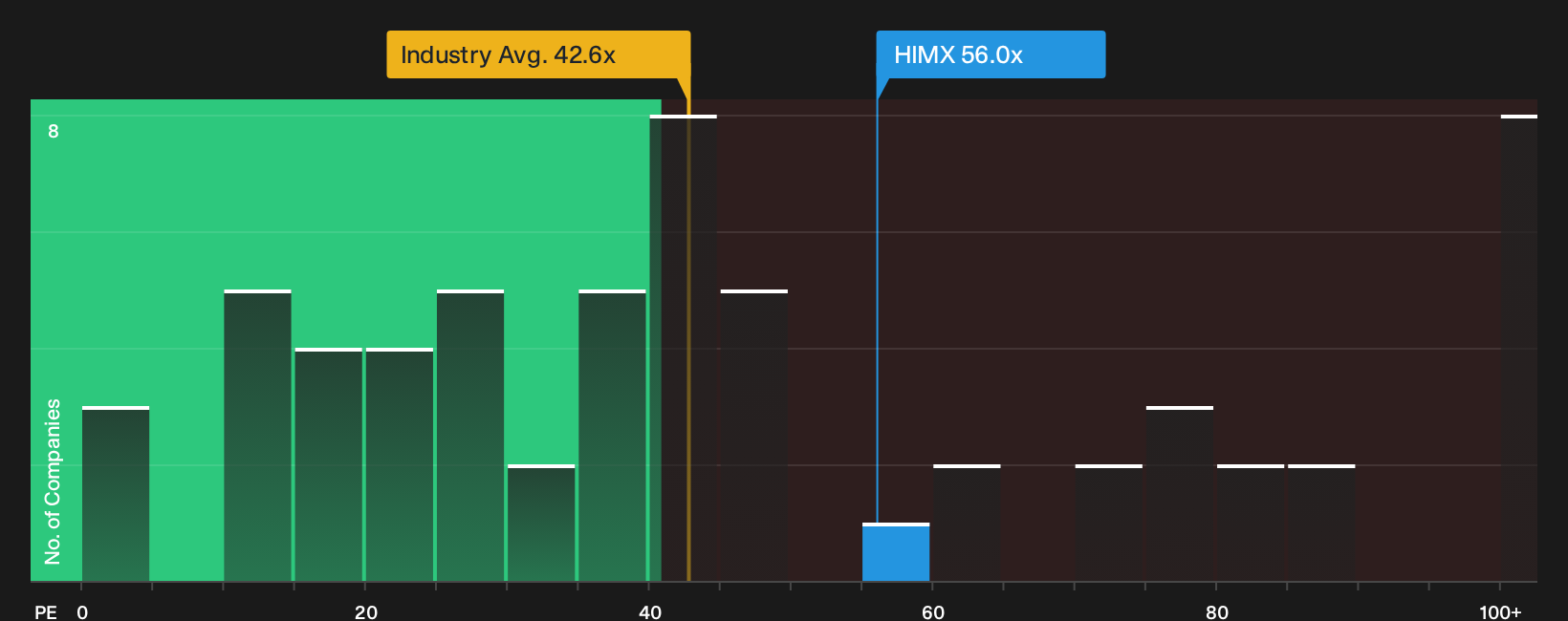The height and width of the screenshot is (621, 1568).
Task: Click the histogram bar at PE 25-30
Action: [x=470, y=436]
